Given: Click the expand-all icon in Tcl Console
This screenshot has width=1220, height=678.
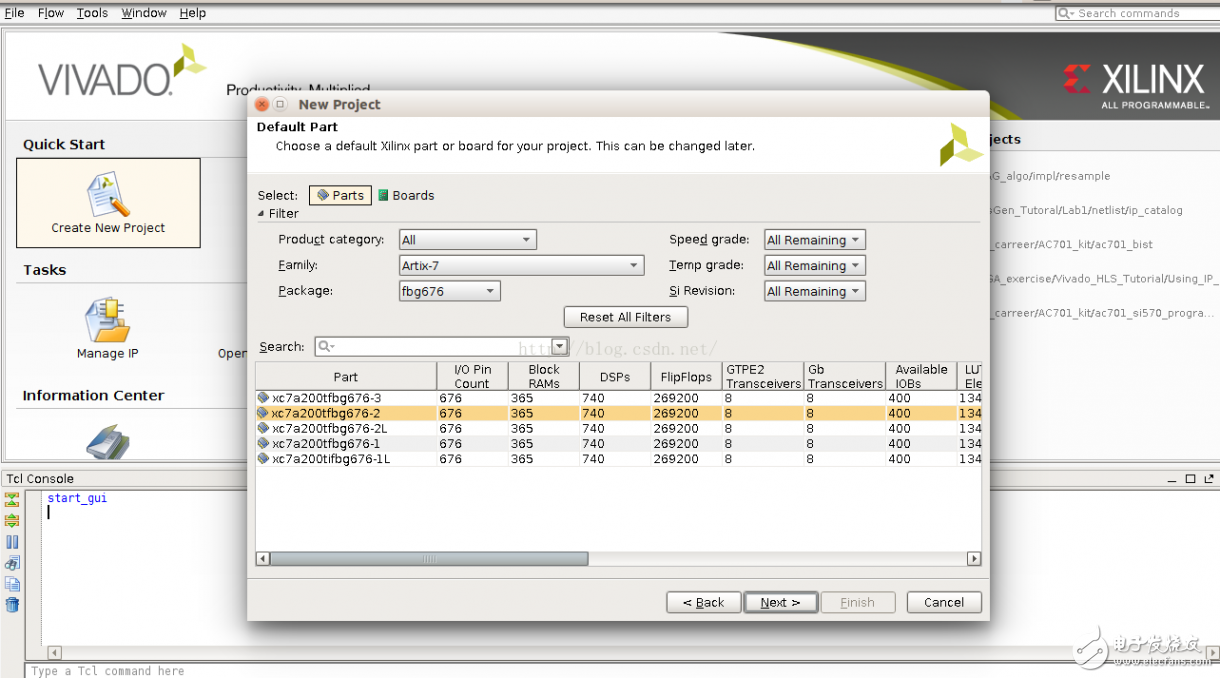Looking at the screenshot, I should coord(12,520).
